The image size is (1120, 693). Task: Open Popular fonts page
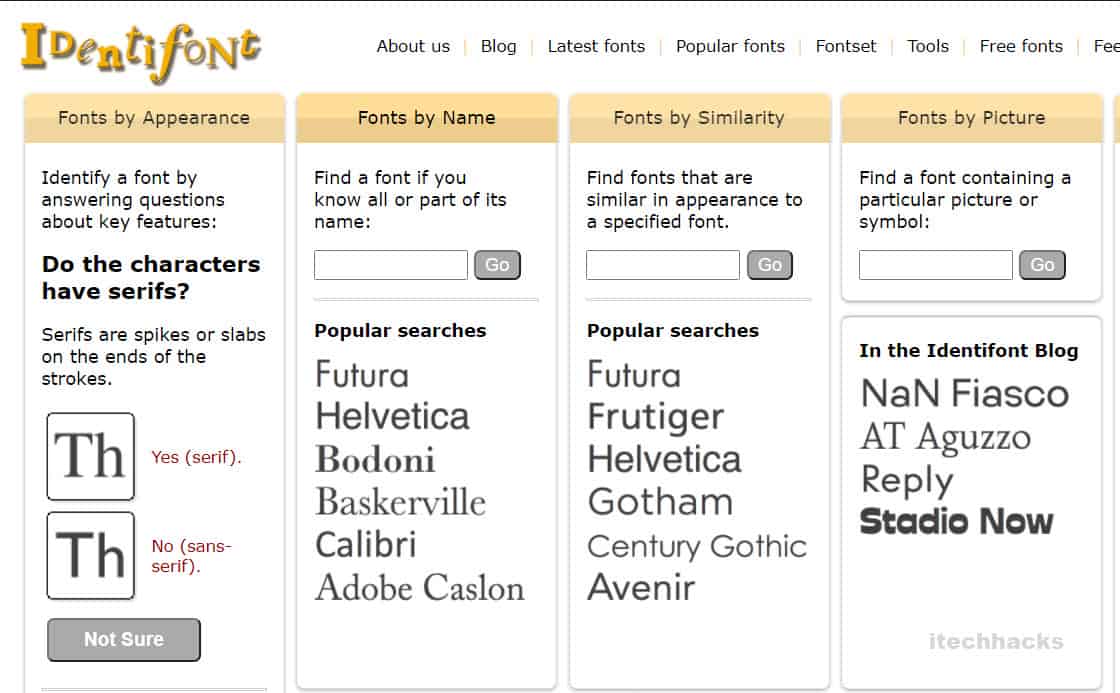(x=730, y=46)
